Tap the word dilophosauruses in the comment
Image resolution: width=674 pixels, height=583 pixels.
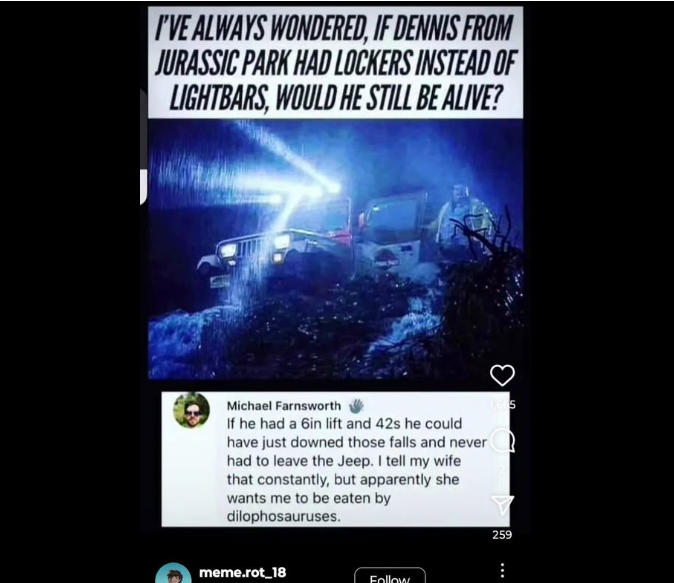click(284, 516)
